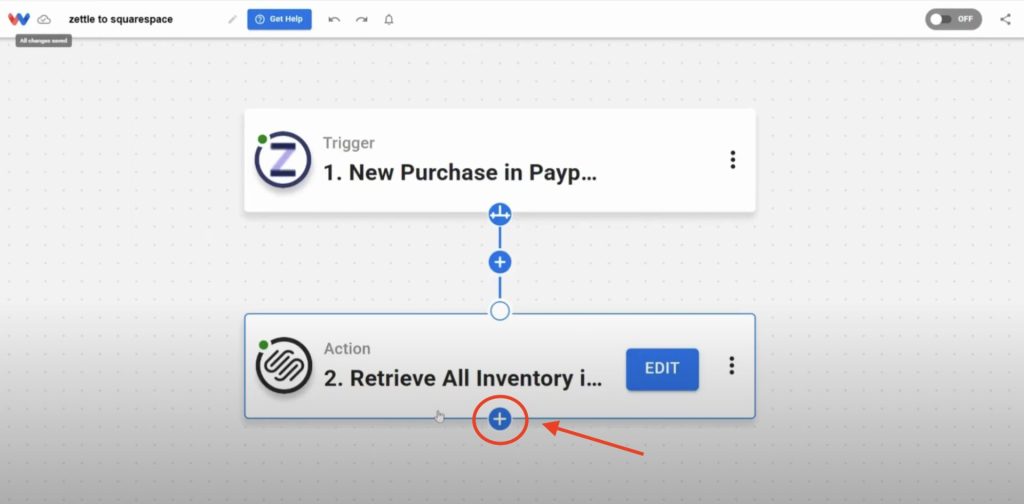Toggle the workflow ON/OFF switch
The height and width of the screenshot is (504, 1024).
(x=953, y=19)
